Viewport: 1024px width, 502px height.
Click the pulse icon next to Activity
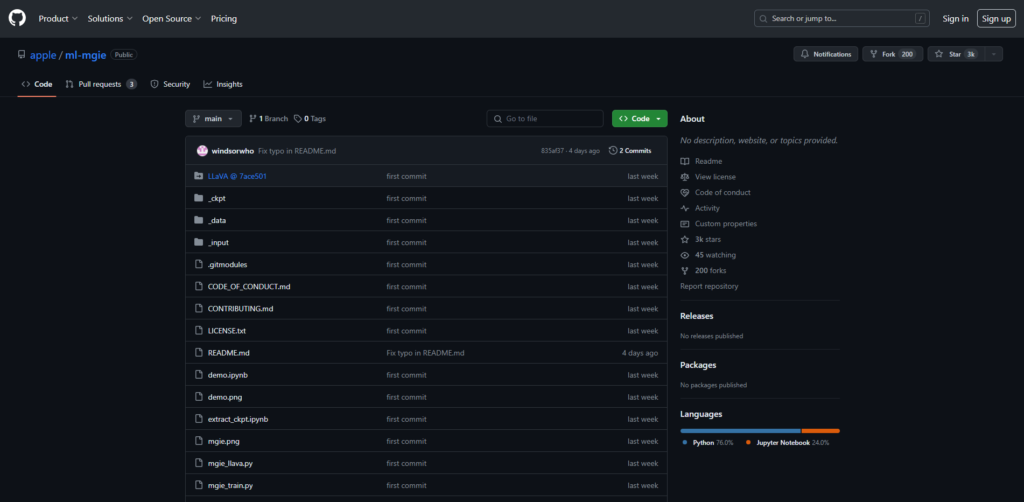(684, 208)
